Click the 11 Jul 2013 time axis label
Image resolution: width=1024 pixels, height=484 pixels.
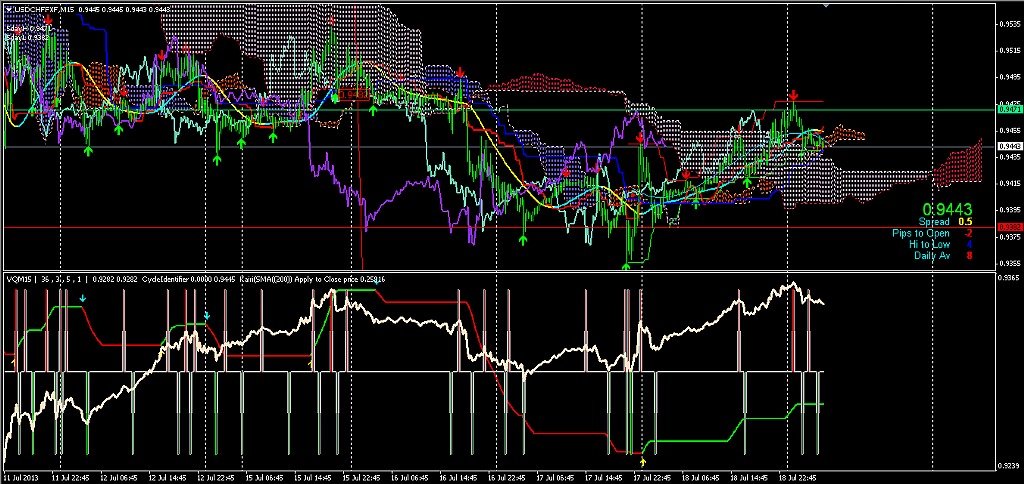click(x=20, y=477)
